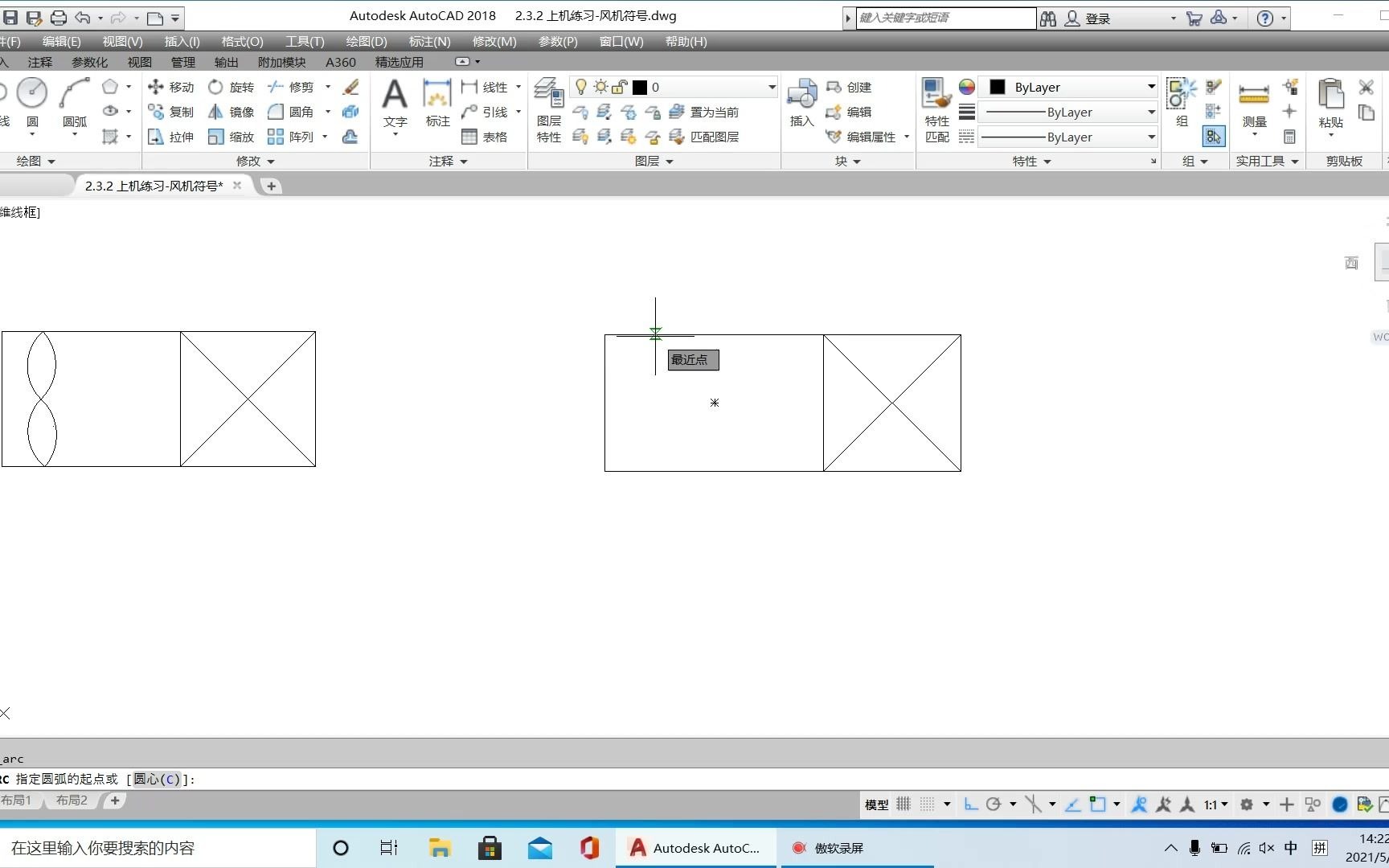The image size is (1389, 868).
Task: Choose the 圆心(C) command option
Action: click(157, 779)
